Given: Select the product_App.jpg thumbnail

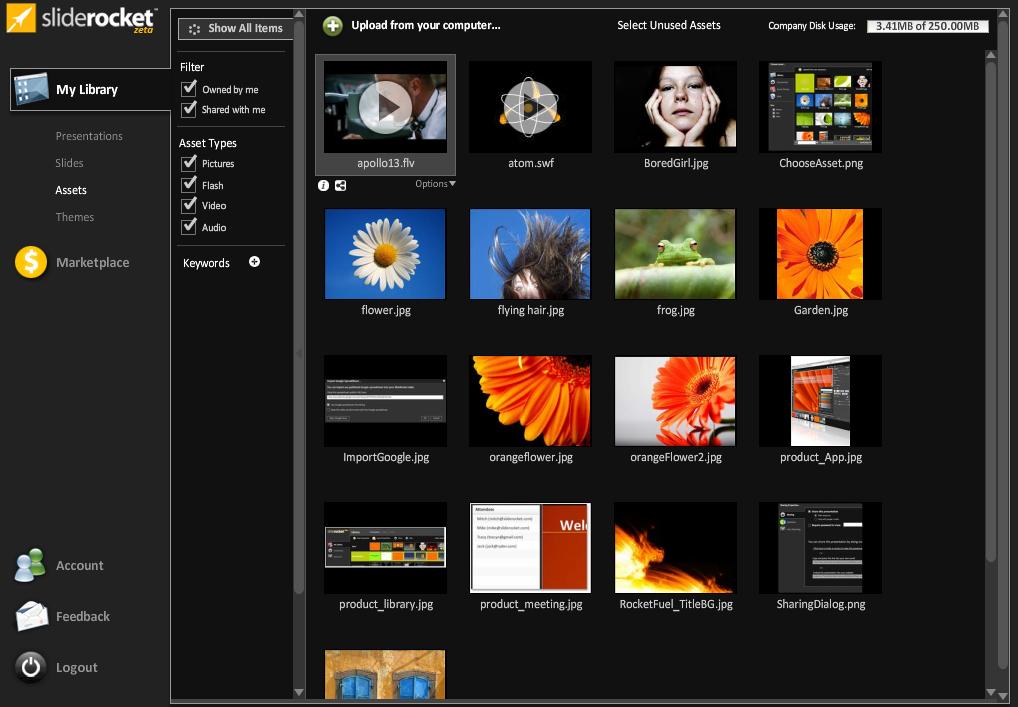Looking at the screenshot, I should 821,401.
